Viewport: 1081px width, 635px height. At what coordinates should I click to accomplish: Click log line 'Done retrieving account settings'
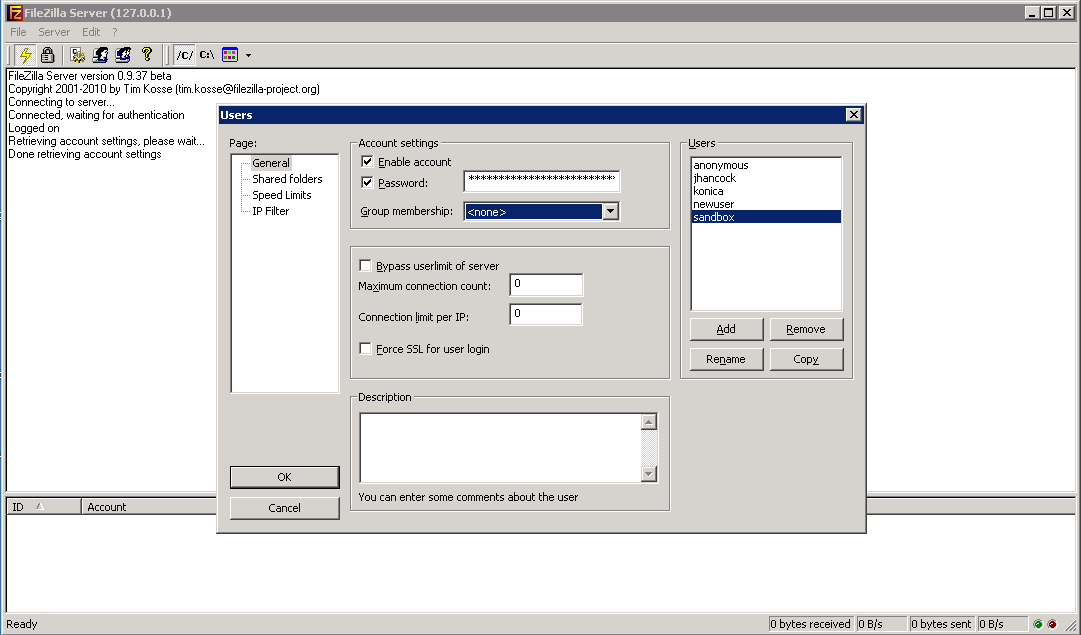pyautogui.click(x=85, y=154)
